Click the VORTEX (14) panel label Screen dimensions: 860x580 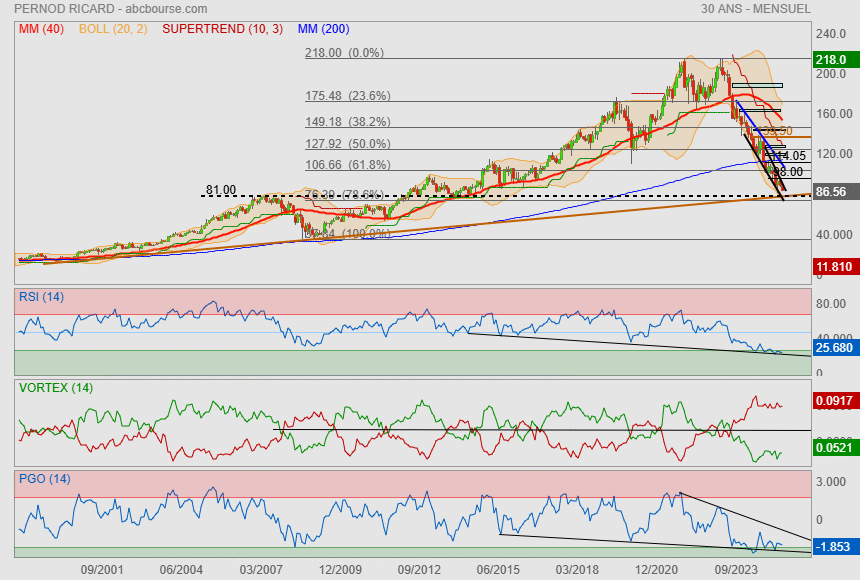[x=56, y=388]
